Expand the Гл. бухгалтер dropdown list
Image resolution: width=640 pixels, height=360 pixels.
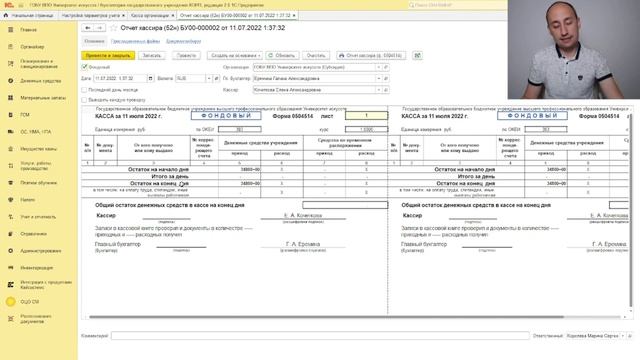click(x=379, y=78)
